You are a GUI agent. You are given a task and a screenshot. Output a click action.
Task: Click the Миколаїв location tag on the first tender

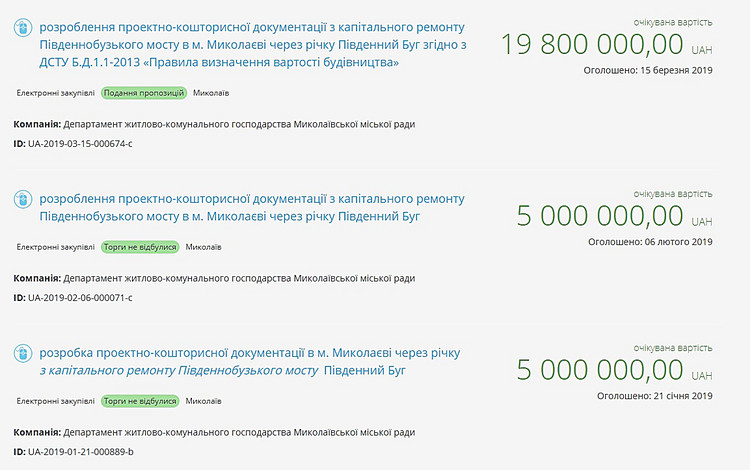(211, 93)
